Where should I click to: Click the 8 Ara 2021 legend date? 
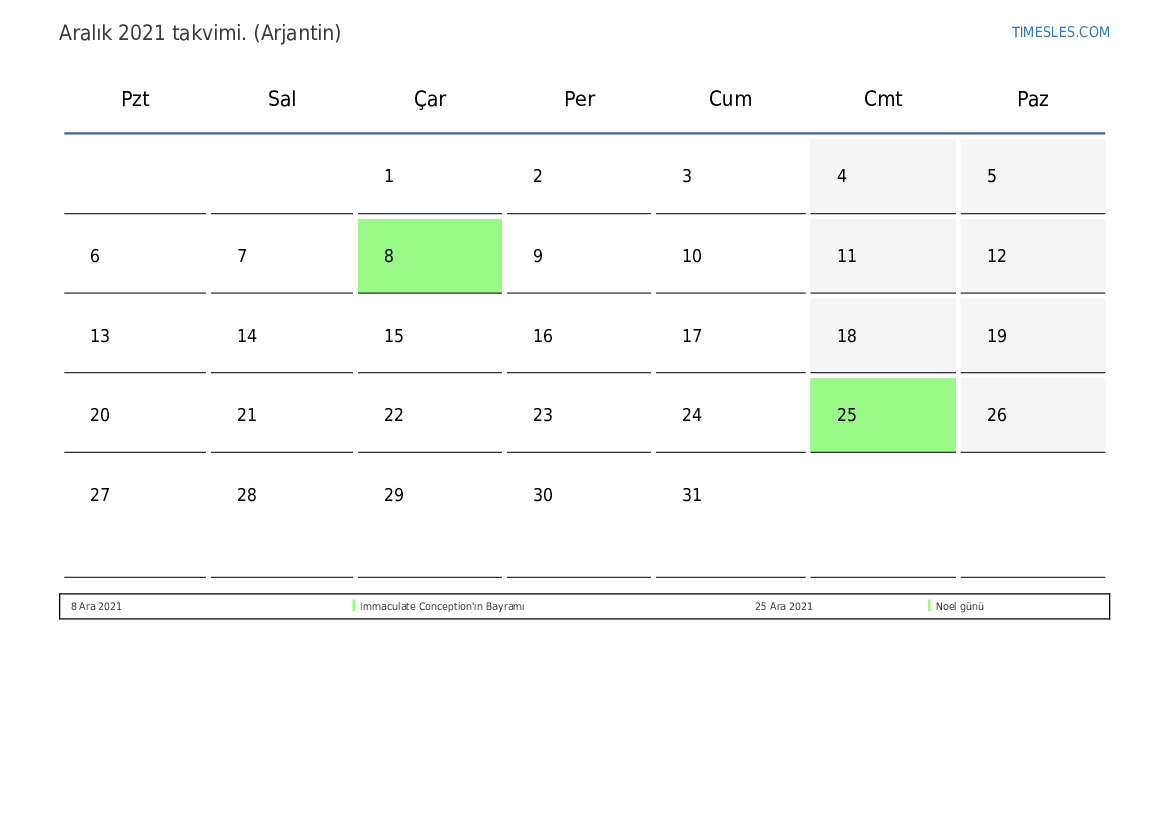96,606
